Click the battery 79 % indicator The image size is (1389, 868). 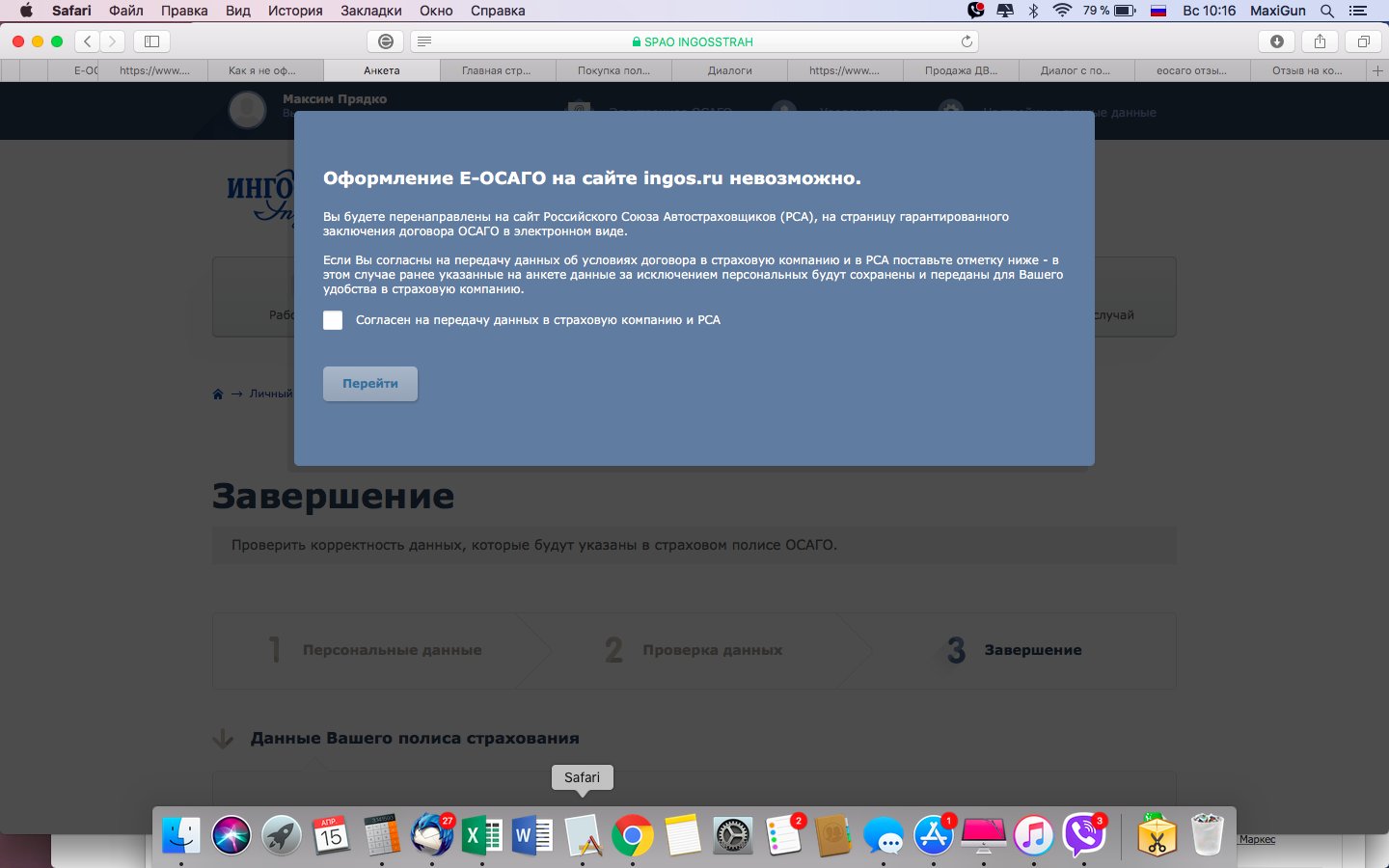[1109, 11]
